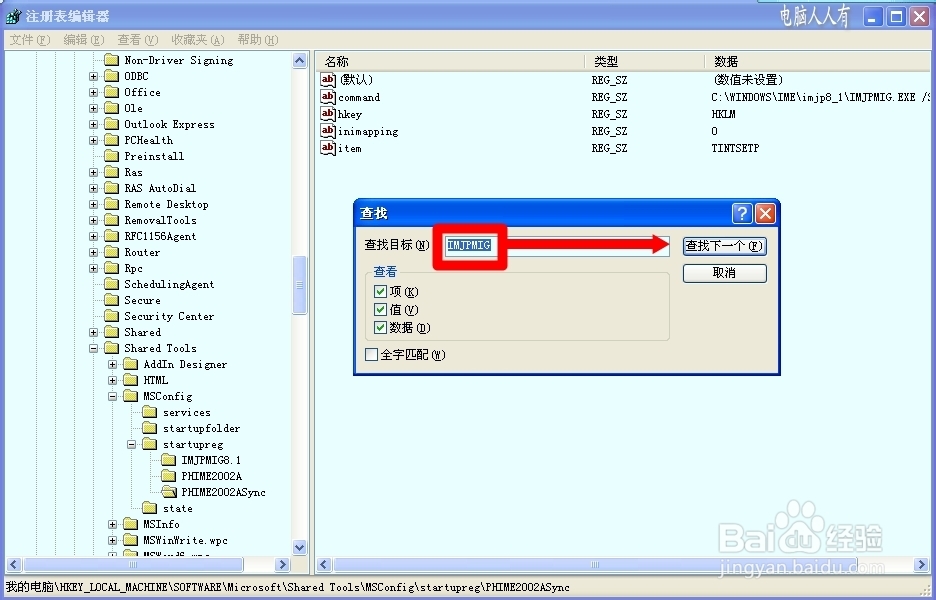Click the registry editor icon in title bar
This screenshot has height=600, width=936.
click(12, 15)
